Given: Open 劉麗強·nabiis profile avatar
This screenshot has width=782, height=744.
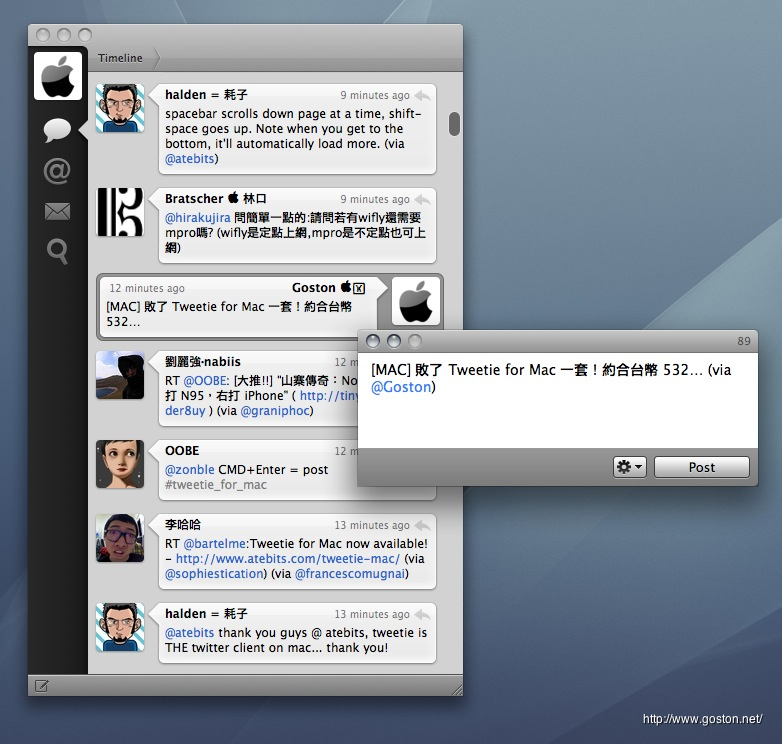Looking at the screenshot, I should 120,375.
